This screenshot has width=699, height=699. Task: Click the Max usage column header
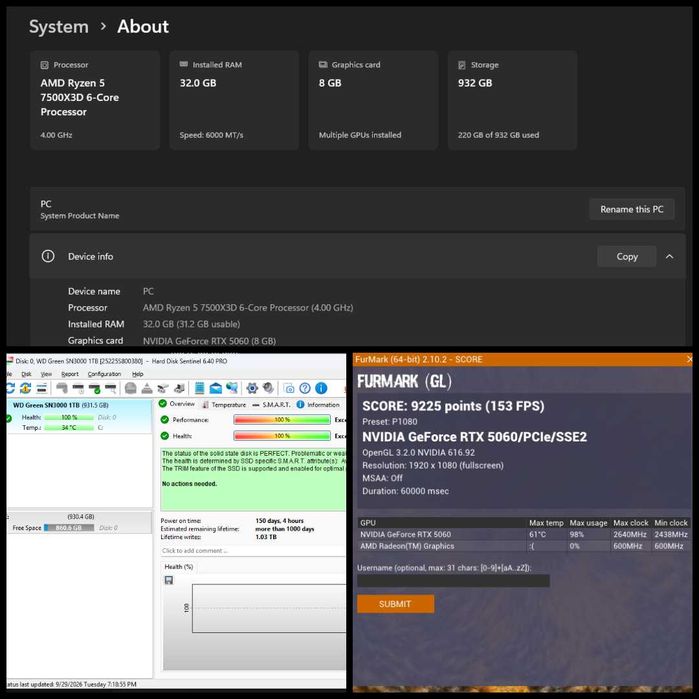pyautogui.click(x=588, y=522)
